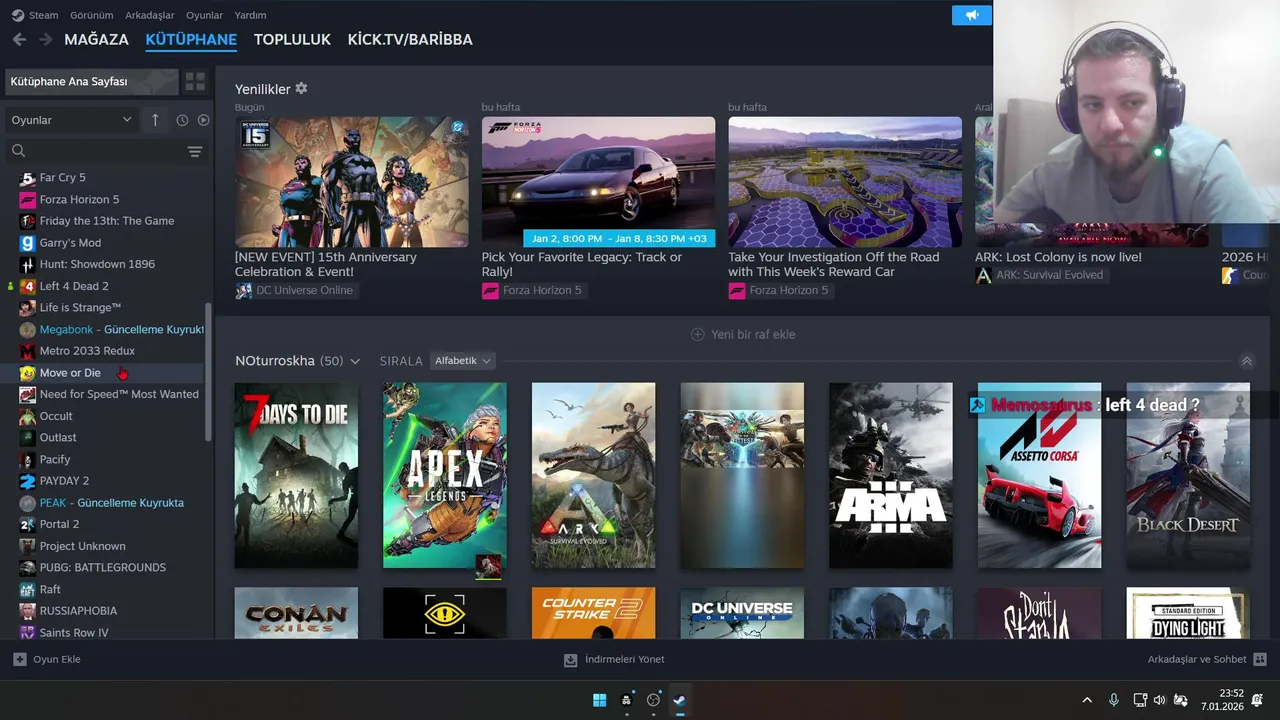Click the Garry's Mod game icon

point(28,243)
